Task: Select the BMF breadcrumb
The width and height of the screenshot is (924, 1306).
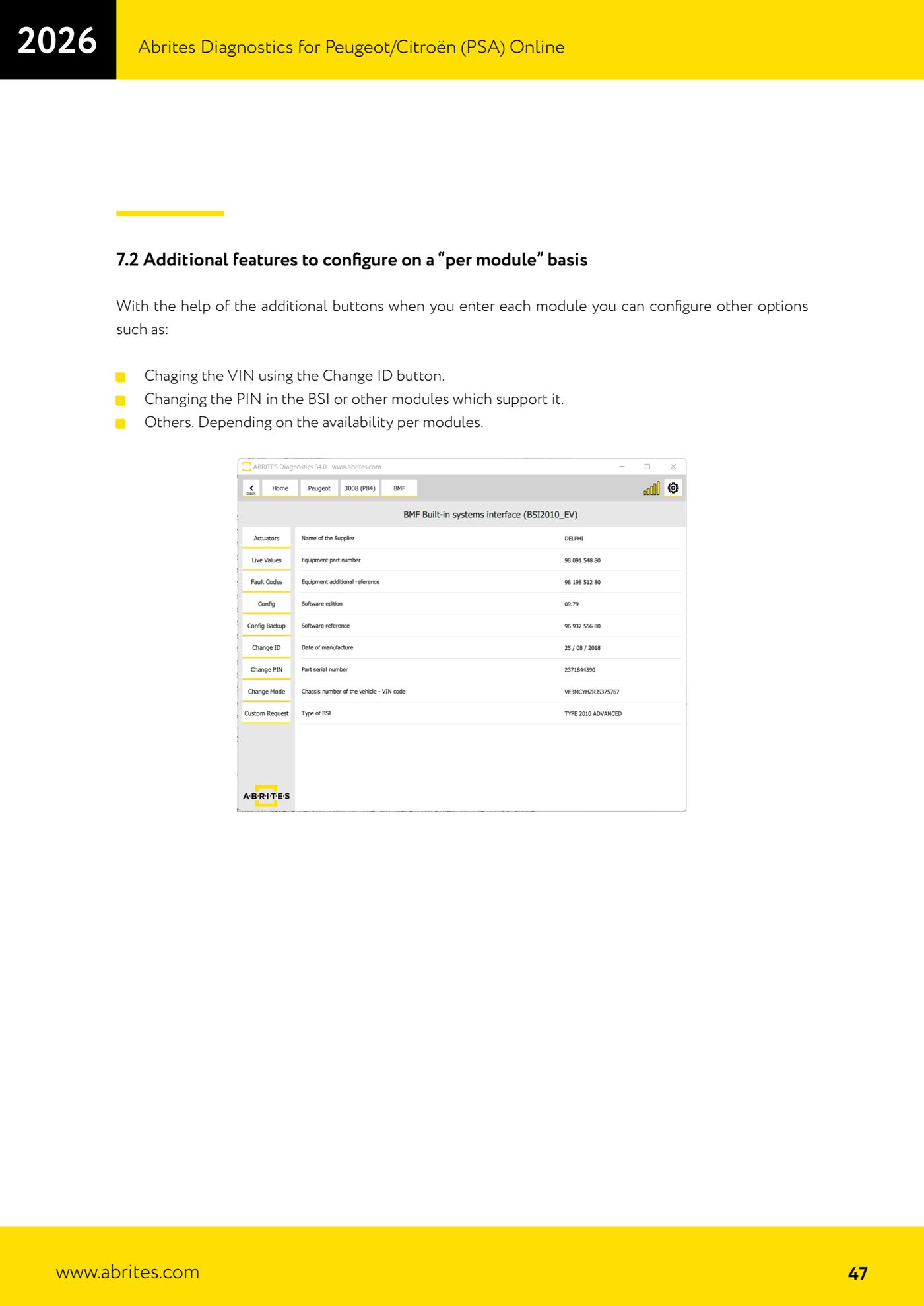Action: tap(399, 488)
